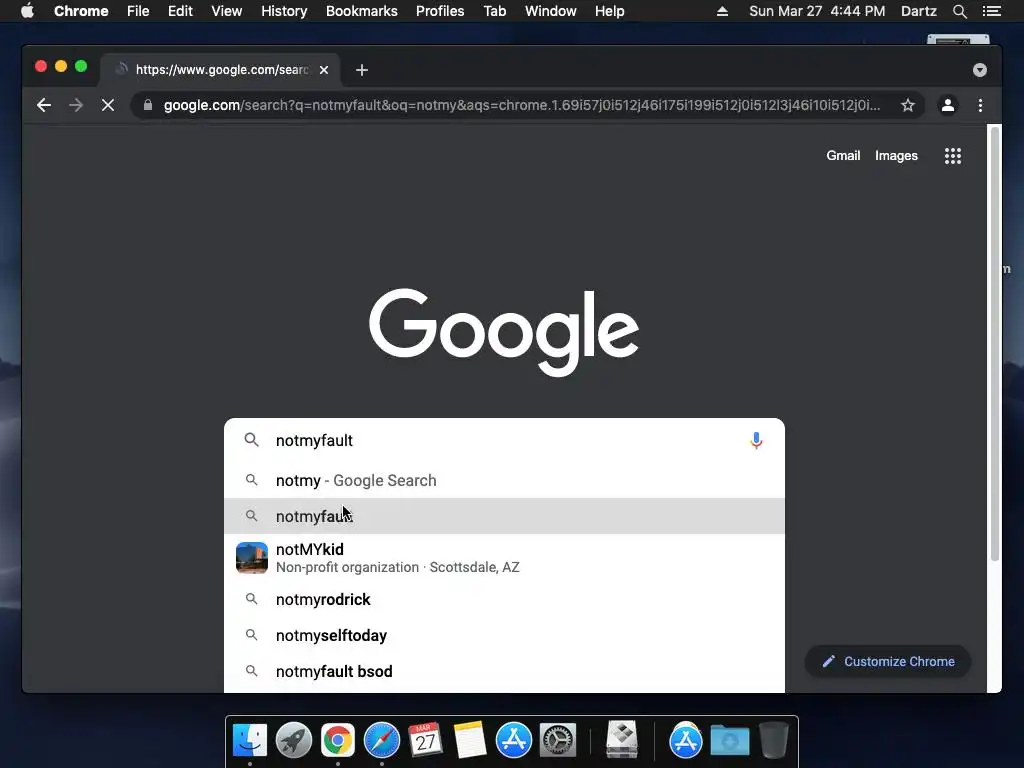Click the notMYkid thumbnail image
The height and width of the screenshot is (768, 1024).
point(251,558)
